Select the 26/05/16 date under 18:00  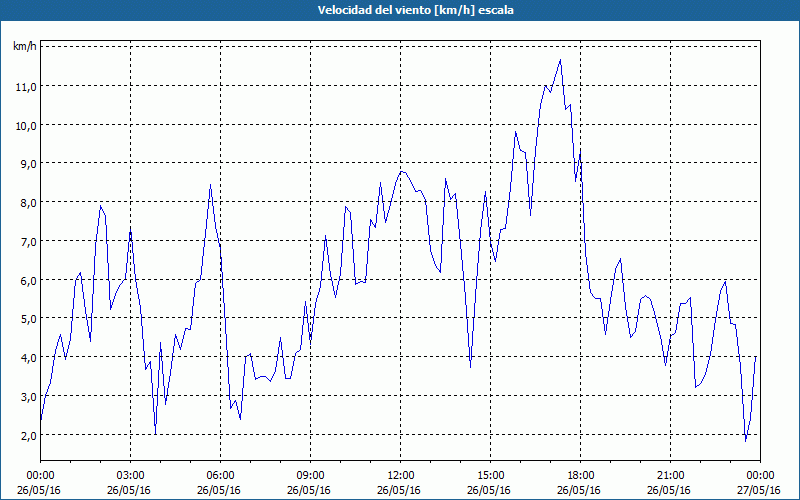pyautogui.click(x=579, y=490)
